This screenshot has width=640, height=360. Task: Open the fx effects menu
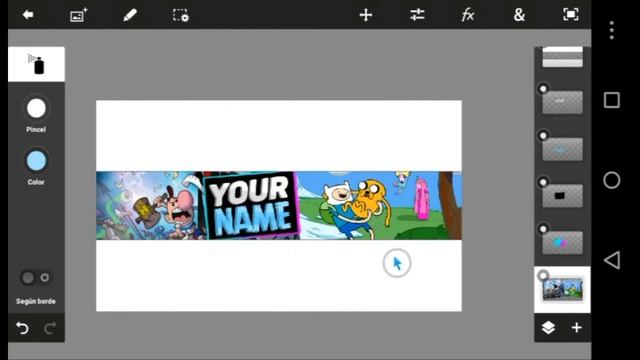click(x=468, y=16)
